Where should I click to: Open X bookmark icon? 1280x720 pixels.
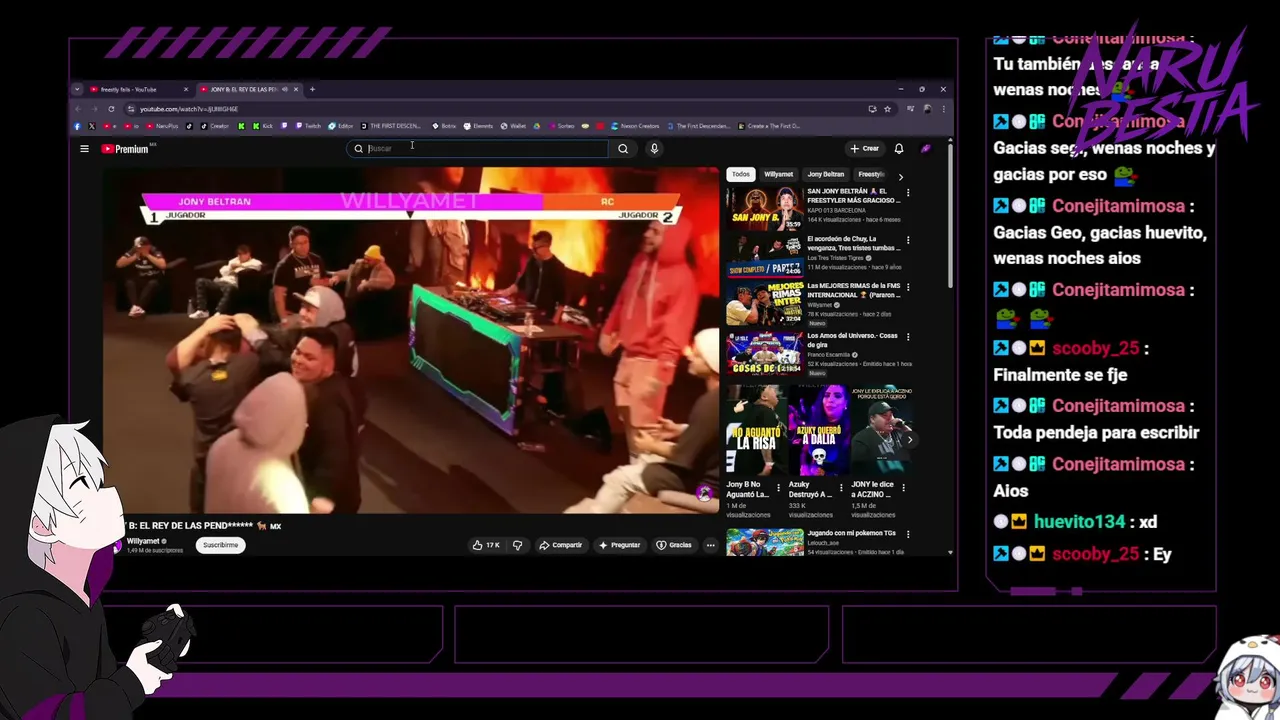[x=92, y=126]
